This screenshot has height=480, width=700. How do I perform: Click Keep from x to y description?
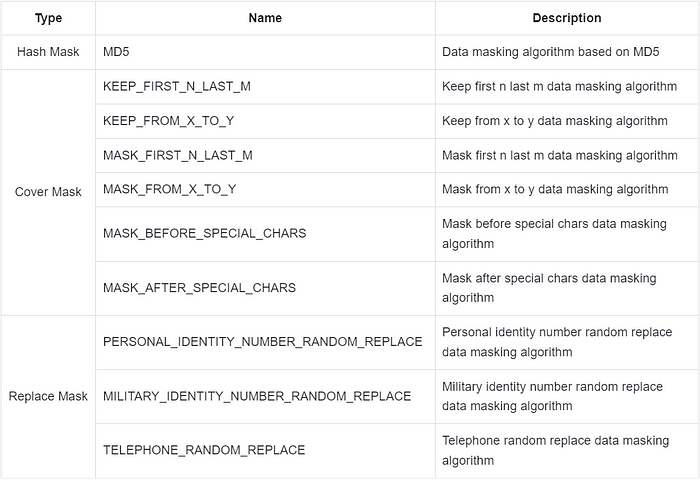coord(554,121)
